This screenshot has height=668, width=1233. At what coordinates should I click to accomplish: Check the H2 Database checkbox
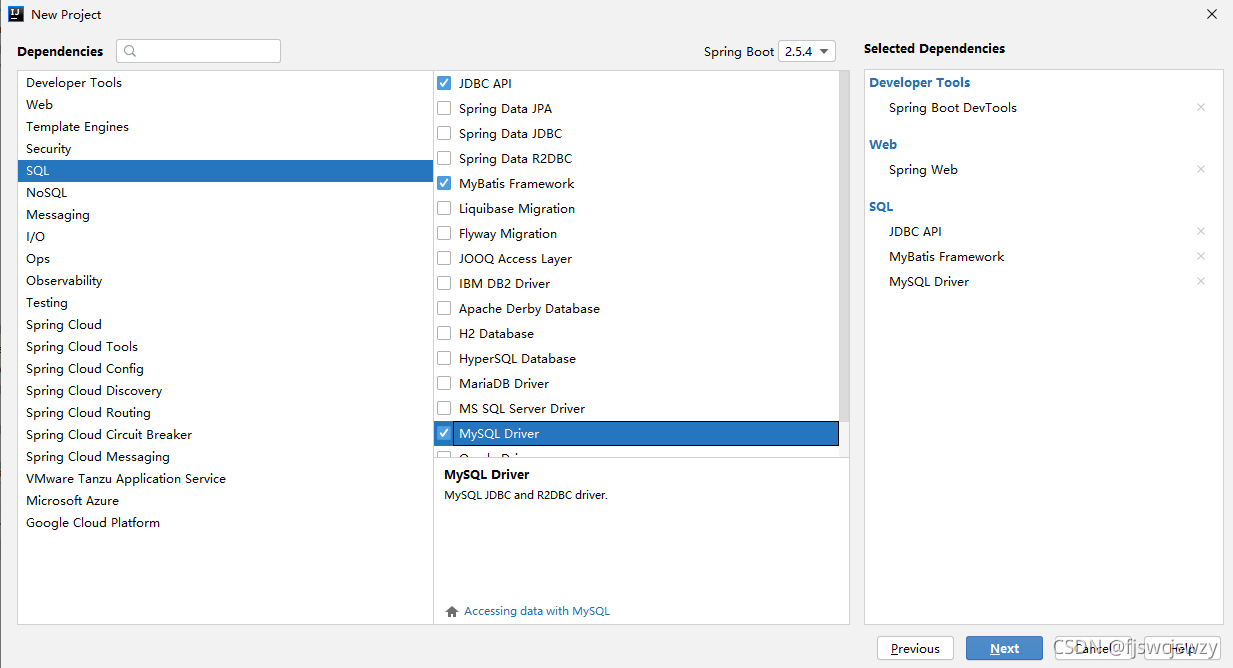444,333
